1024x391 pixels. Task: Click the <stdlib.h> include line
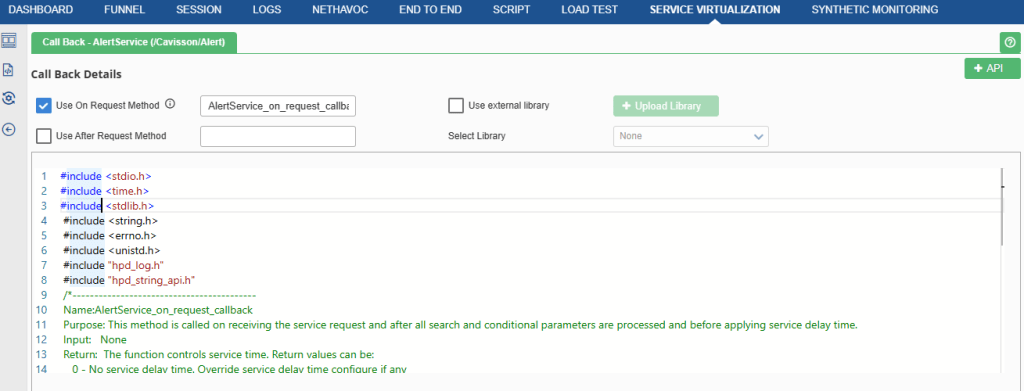[x=107, y=206]
